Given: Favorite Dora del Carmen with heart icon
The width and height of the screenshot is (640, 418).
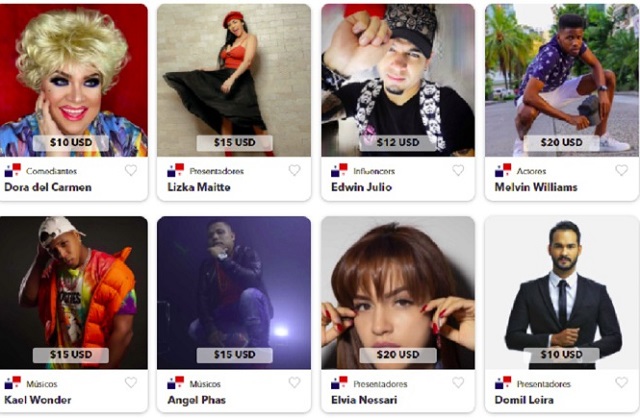Looking at the screenshot, I should tap(131, 170).
